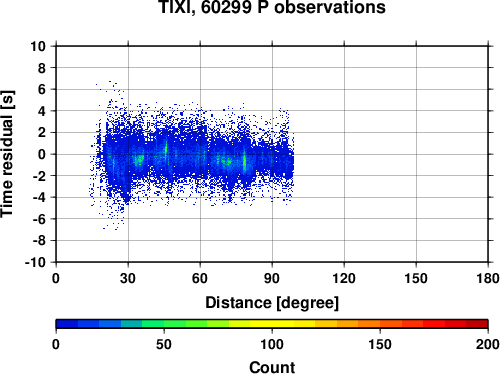The width and height of the screenshot is (500, 374).
Task: Select the y-axis tick label "4"
Action: 42,111
